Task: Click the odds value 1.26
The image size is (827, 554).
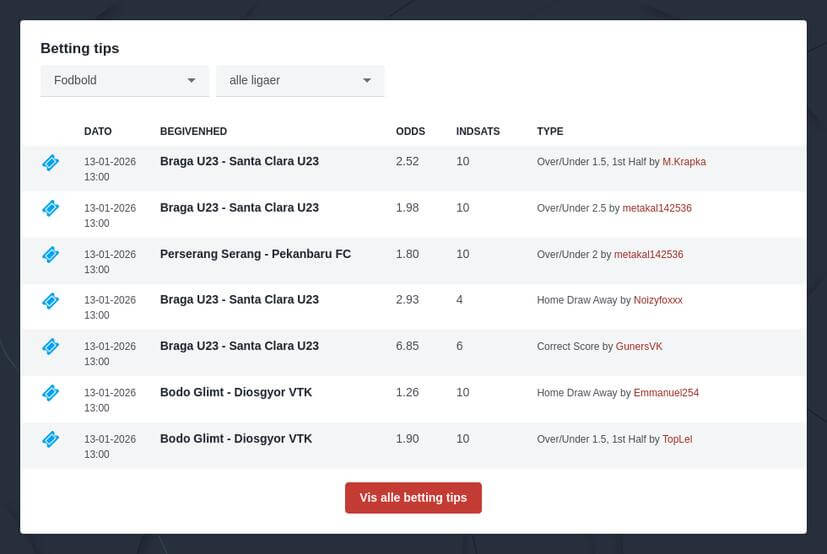Action: click(407, 393)
